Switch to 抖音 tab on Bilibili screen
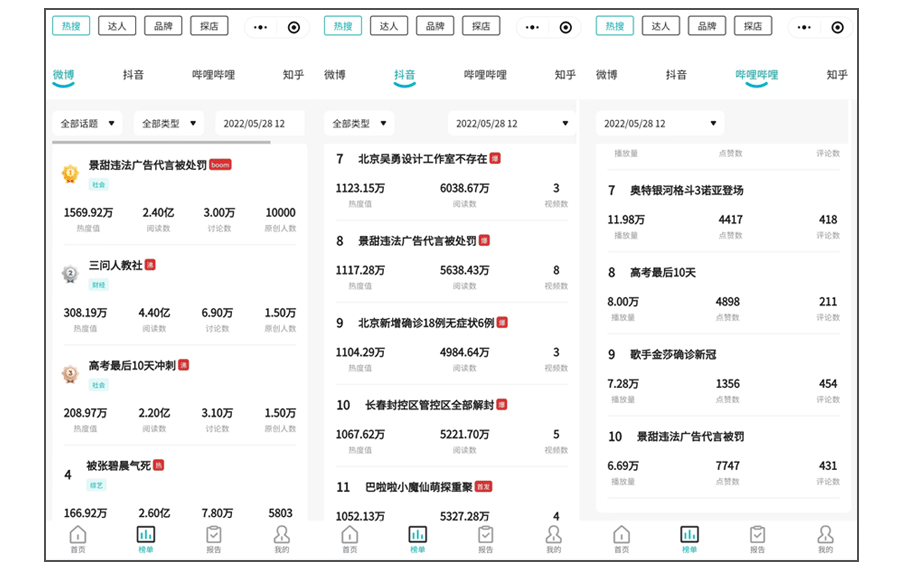 [x=676, y=75]
